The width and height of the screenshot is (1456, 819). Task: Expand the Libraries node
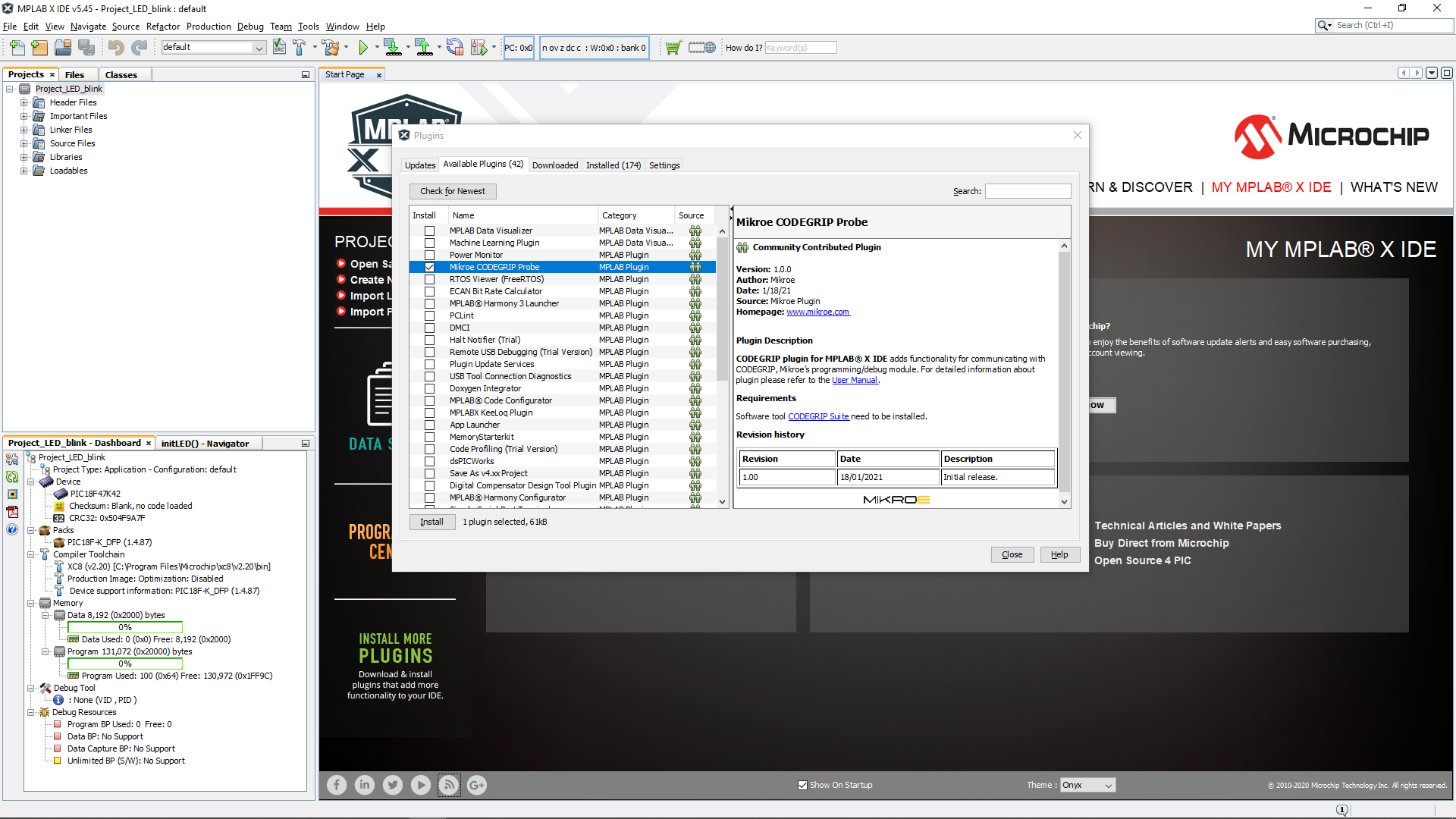pos(24,157)
